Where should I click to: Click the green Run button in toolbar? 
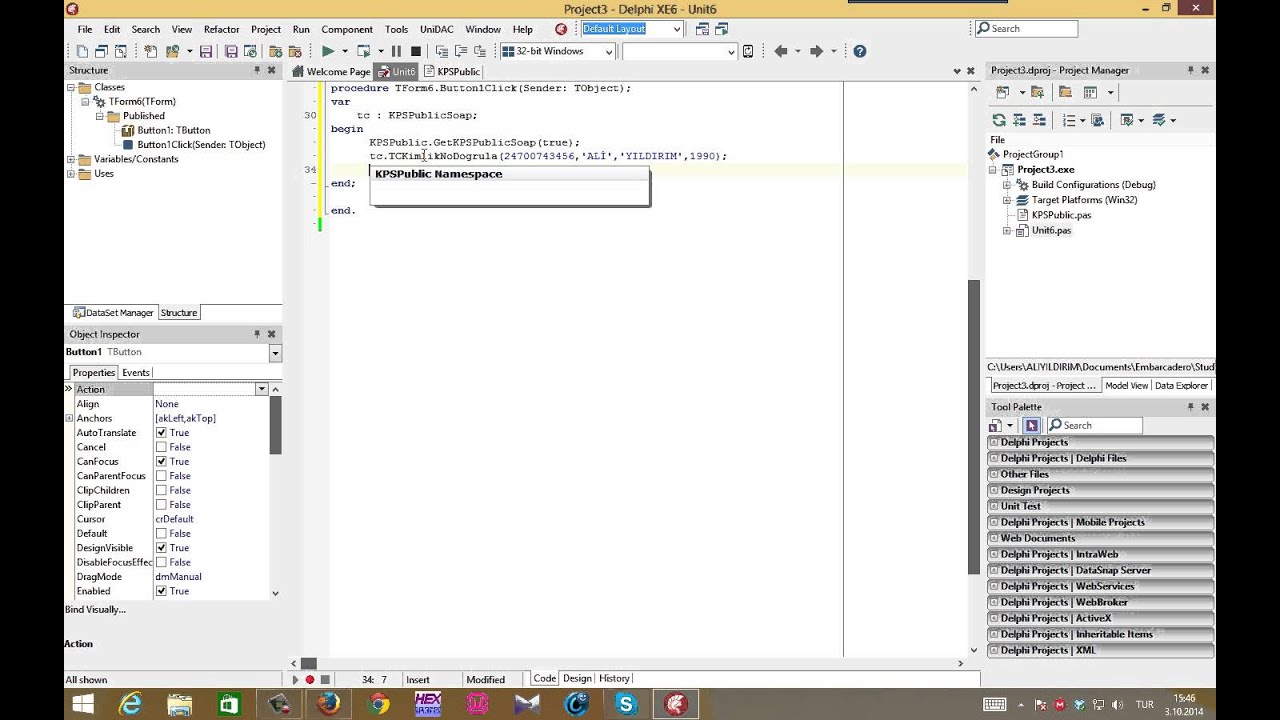(x=327, y=51)
